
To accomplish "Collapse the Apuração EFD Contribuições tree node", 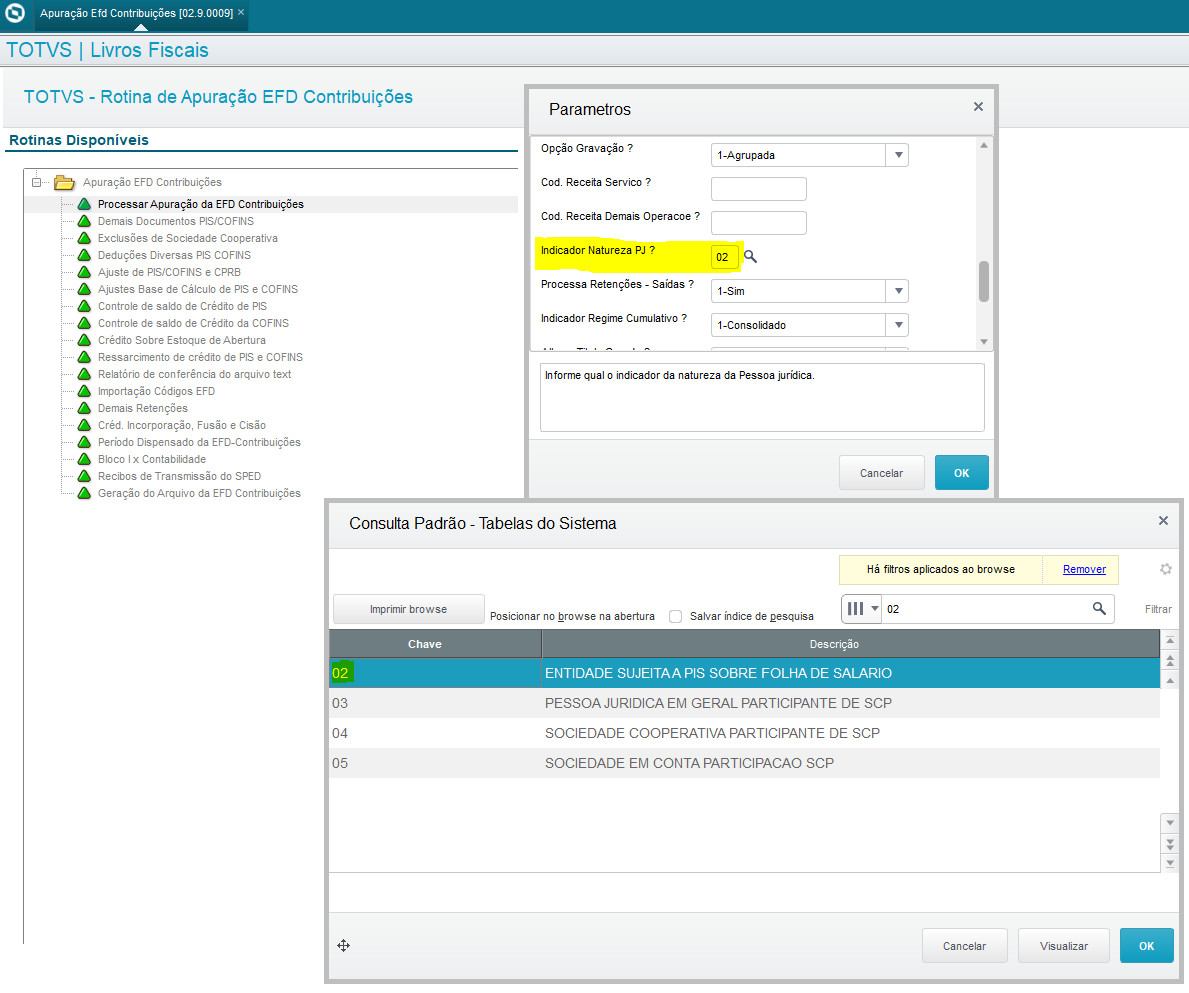I will [x=36, y=182].
